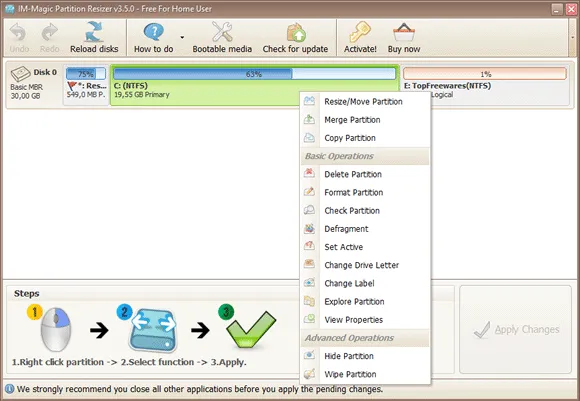Click the '30,00 GB' disk size text
The height and width of the screenshot is (401, 580).
point(25,96)
